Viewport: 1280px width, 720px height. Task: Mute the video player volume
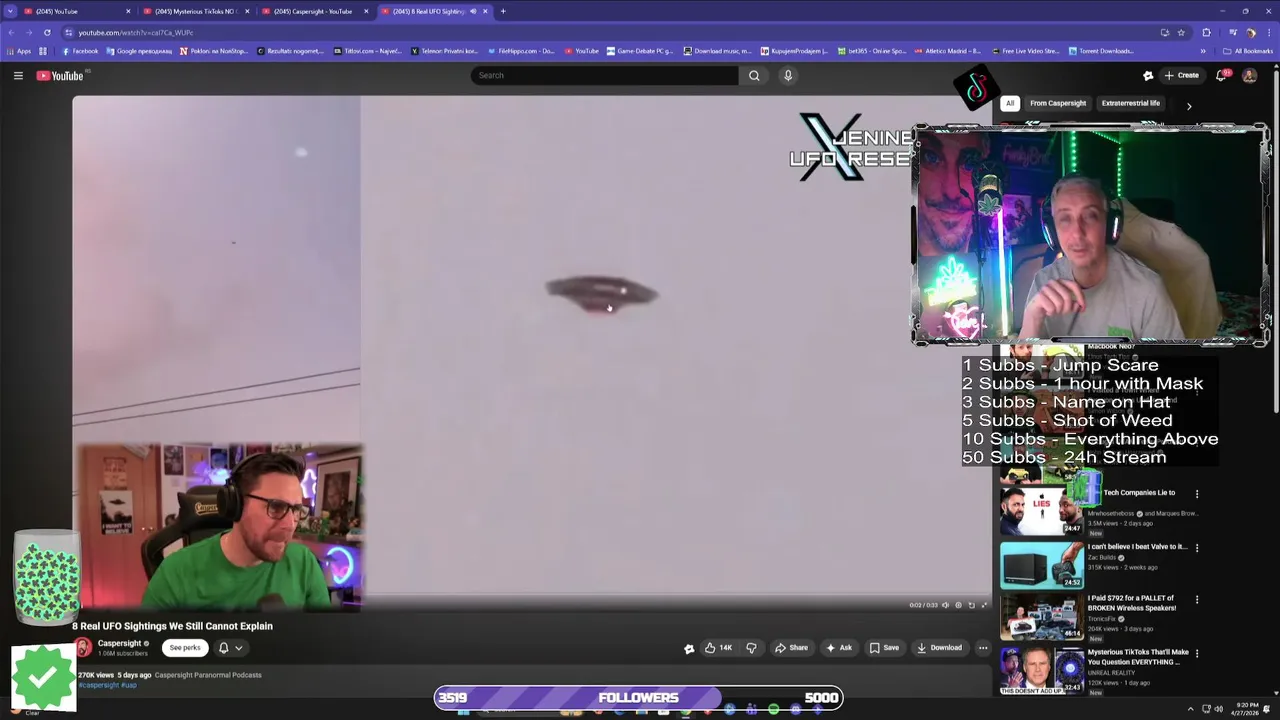[x=945, y=605]
